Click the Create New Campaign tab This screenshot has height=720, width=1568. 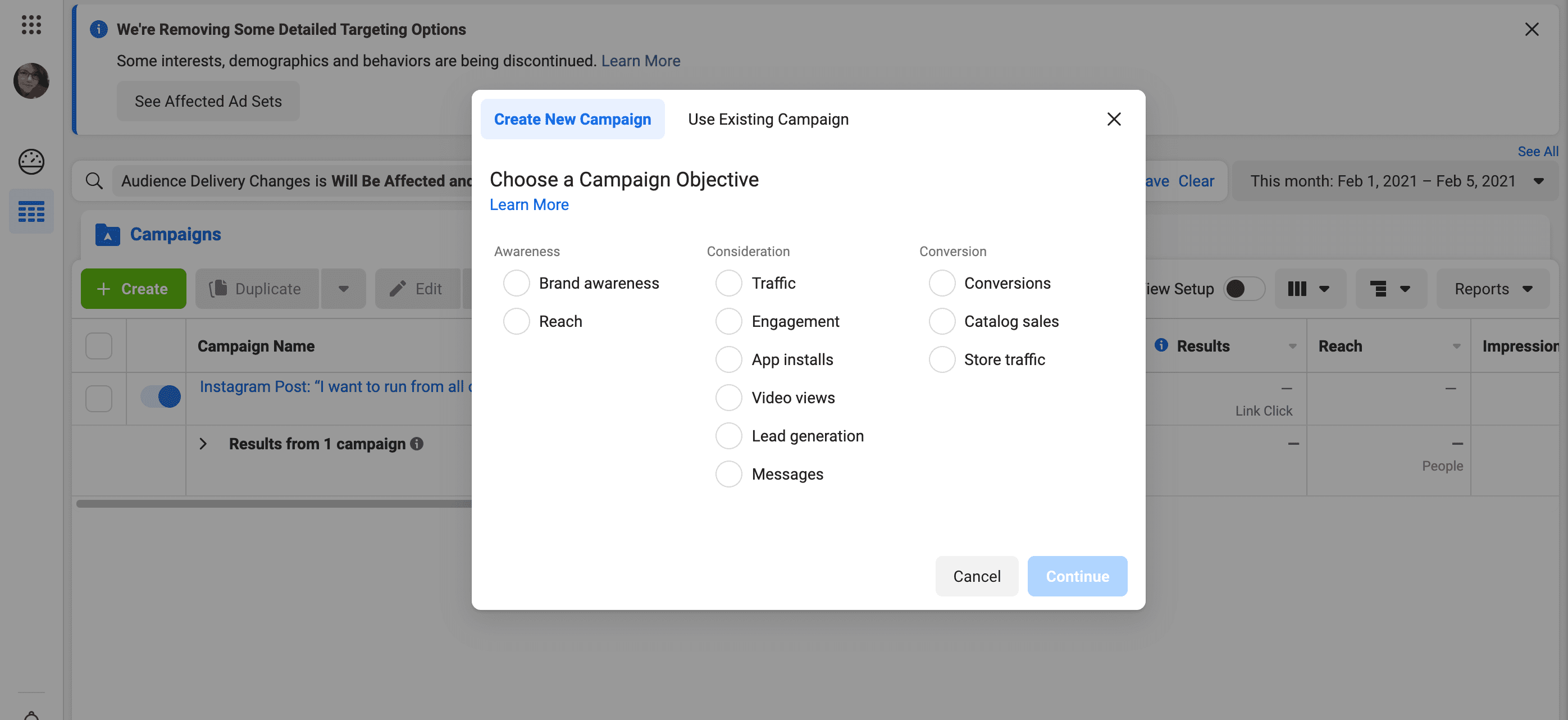click(x=572, y=119)
